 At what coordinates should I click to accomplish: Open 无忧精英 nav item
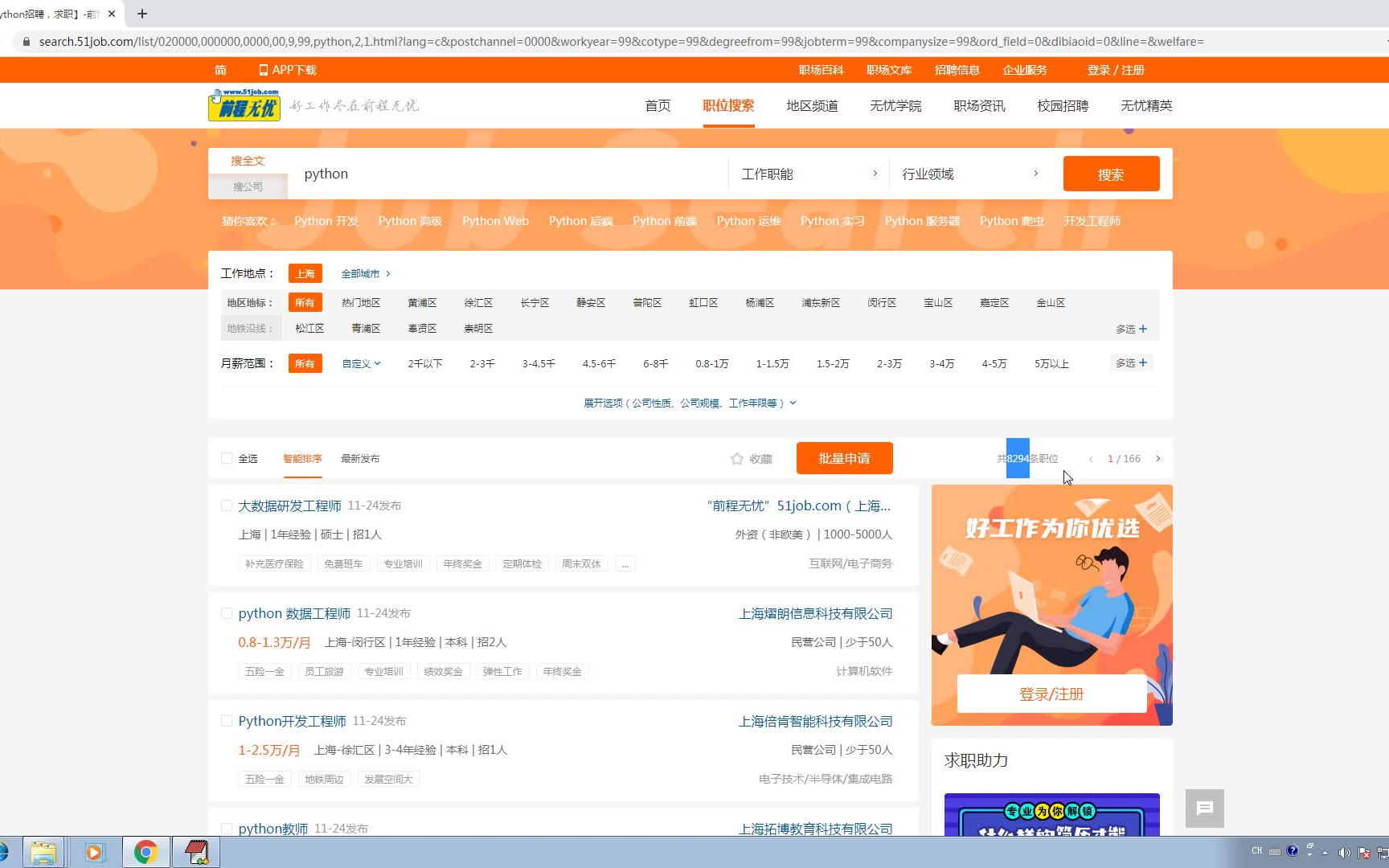(x=1146, y=105)
